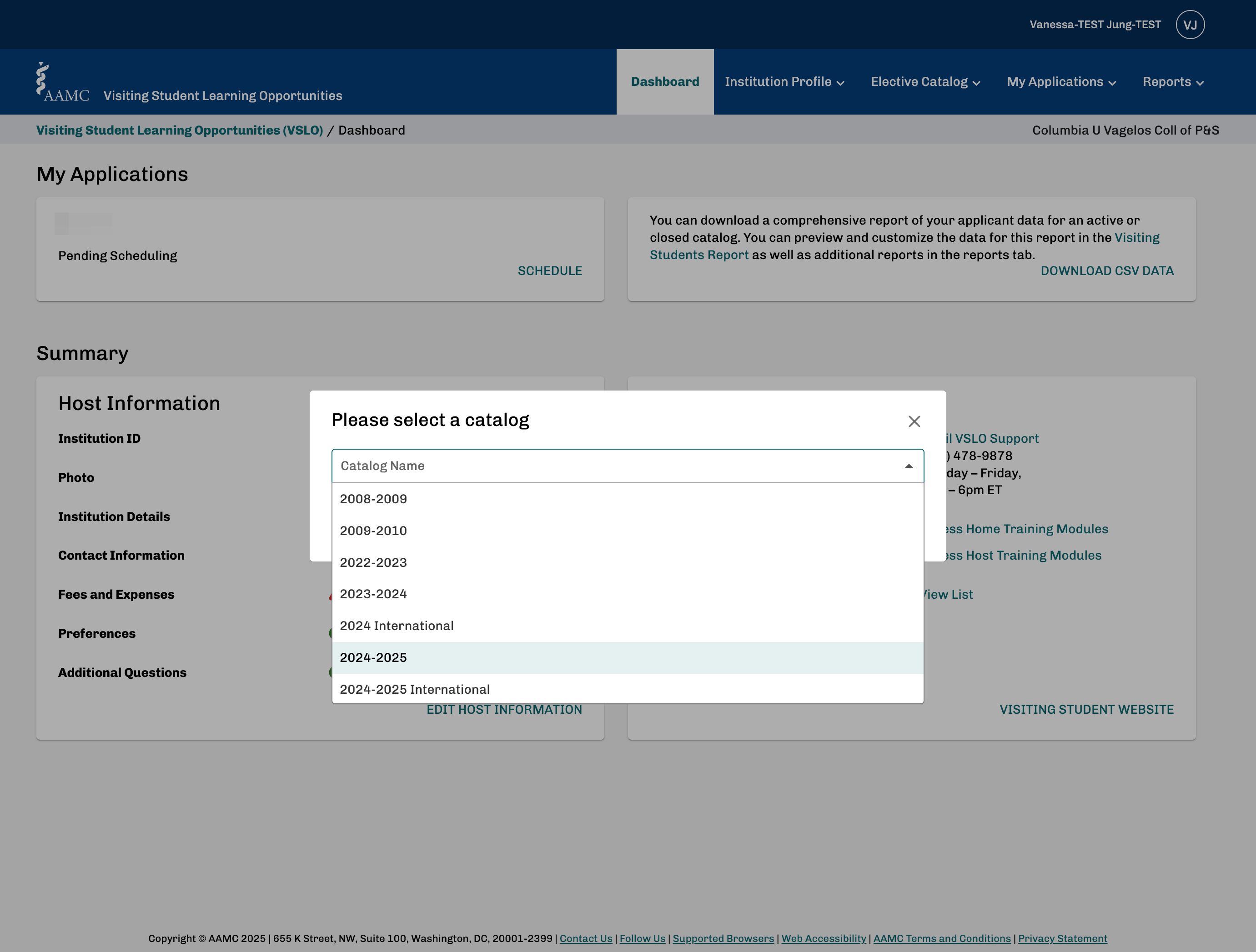Click the Catalog Name input field
The height and width of the screenshot is (952, 1256).
(x=628, y=466)
